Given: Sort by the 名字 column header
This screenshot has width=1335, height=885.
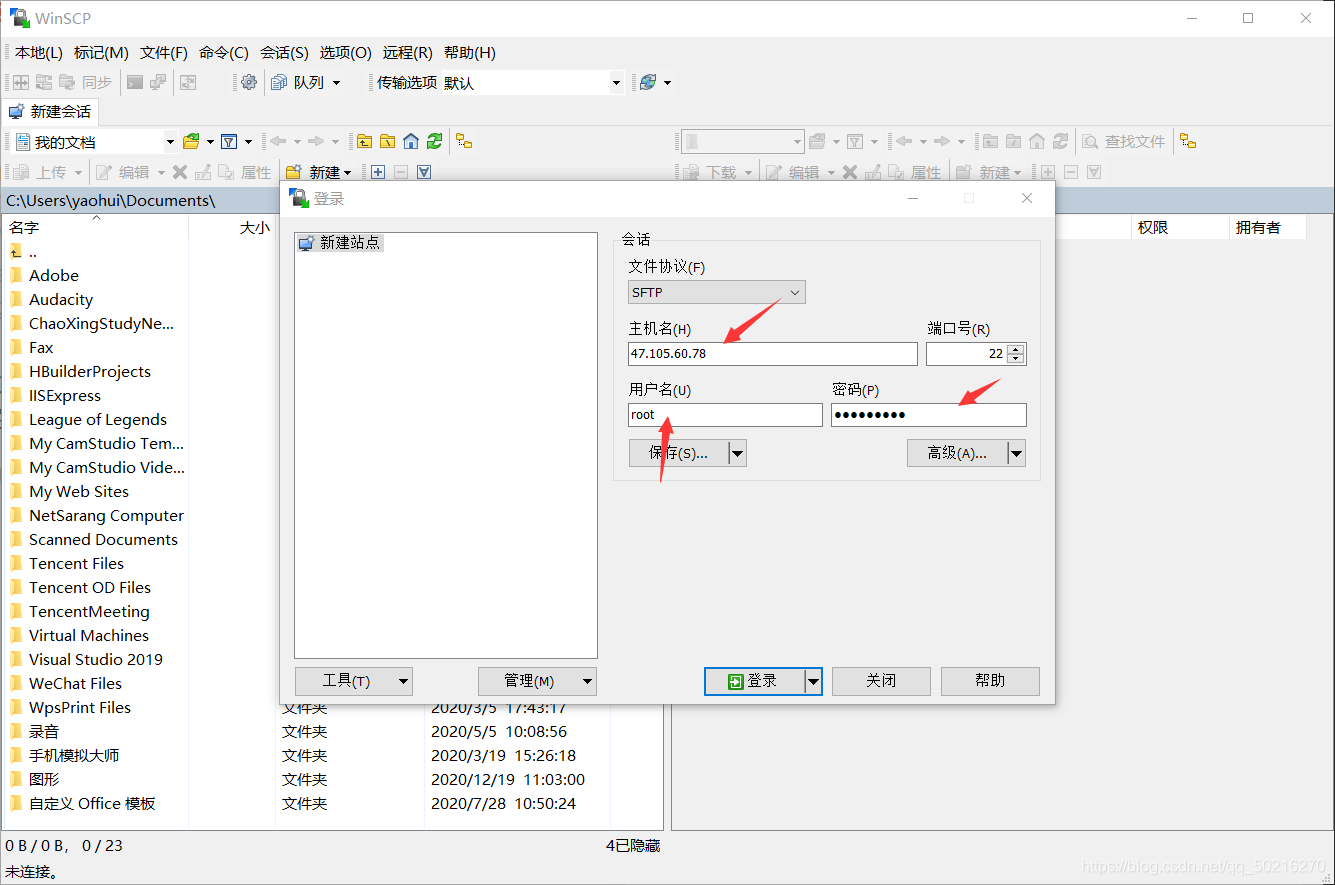Looking at the screenshot, I should pos(96,227).
